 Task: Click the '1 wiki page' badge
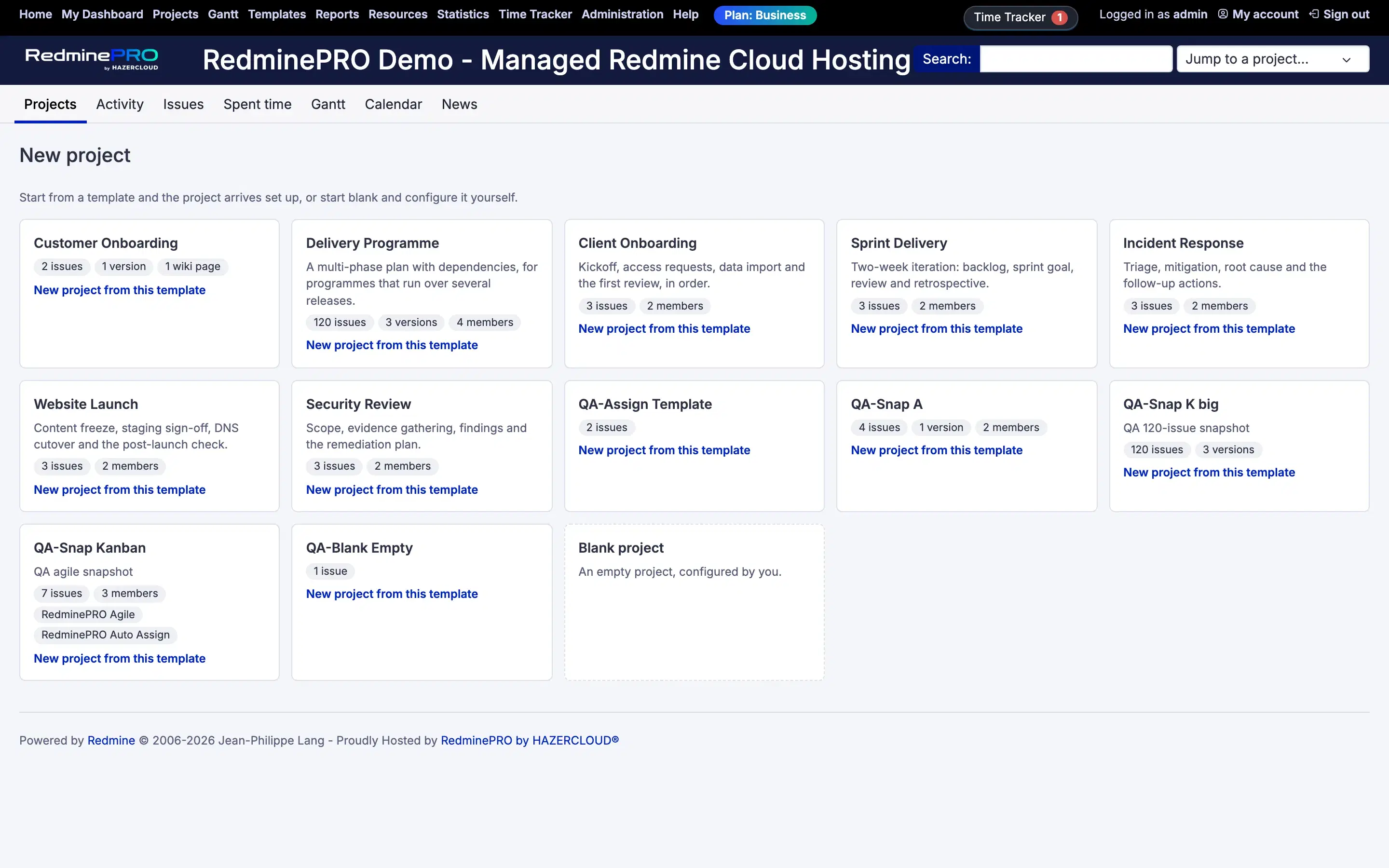click(192, 267)
